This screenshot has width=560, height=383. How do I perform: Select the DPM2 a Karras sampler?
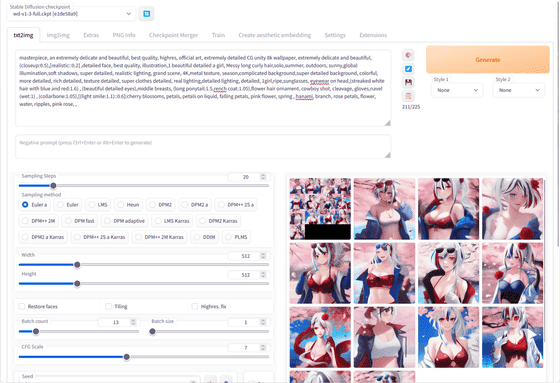pos(43,237)
